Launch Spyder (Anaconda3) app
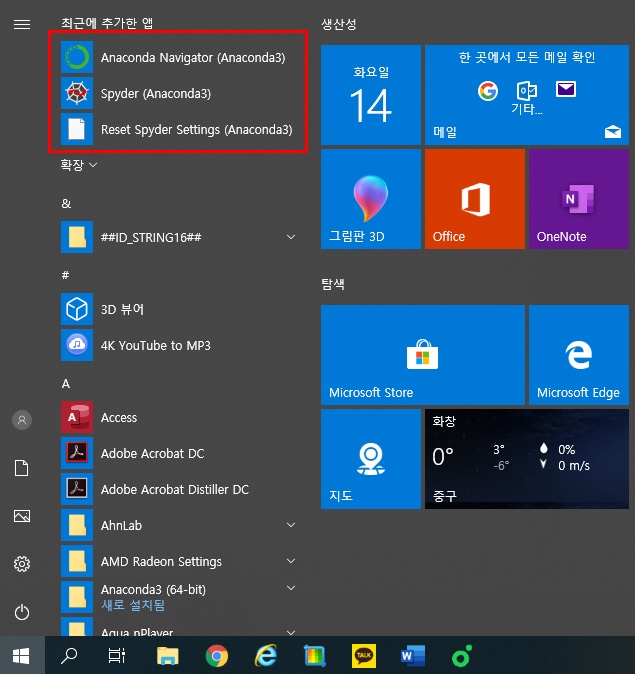The image size is (635, 674). tap(177, 93)
